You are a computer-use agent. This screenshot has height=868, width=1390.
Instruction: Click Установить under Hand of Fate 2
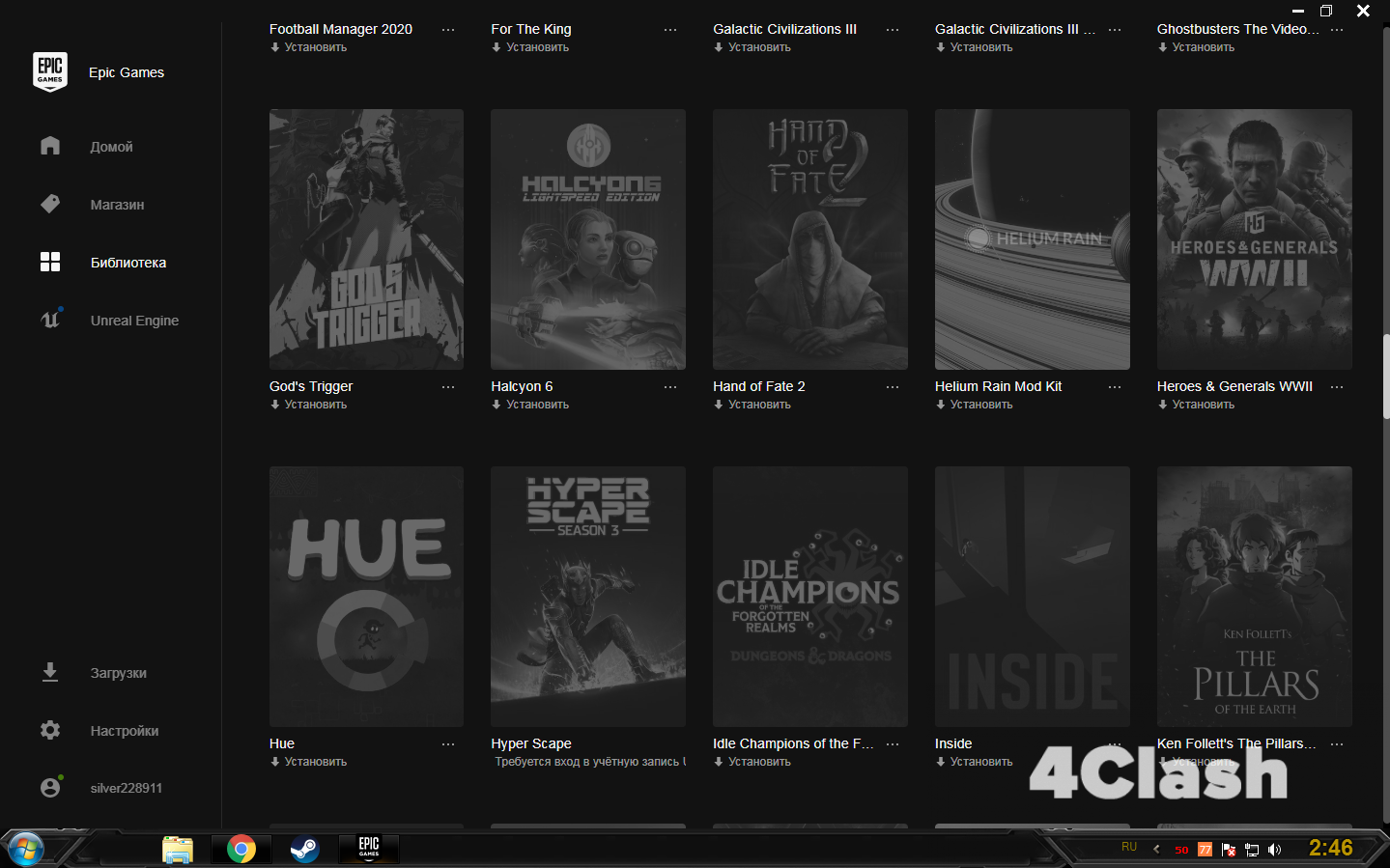click(752, 405)
